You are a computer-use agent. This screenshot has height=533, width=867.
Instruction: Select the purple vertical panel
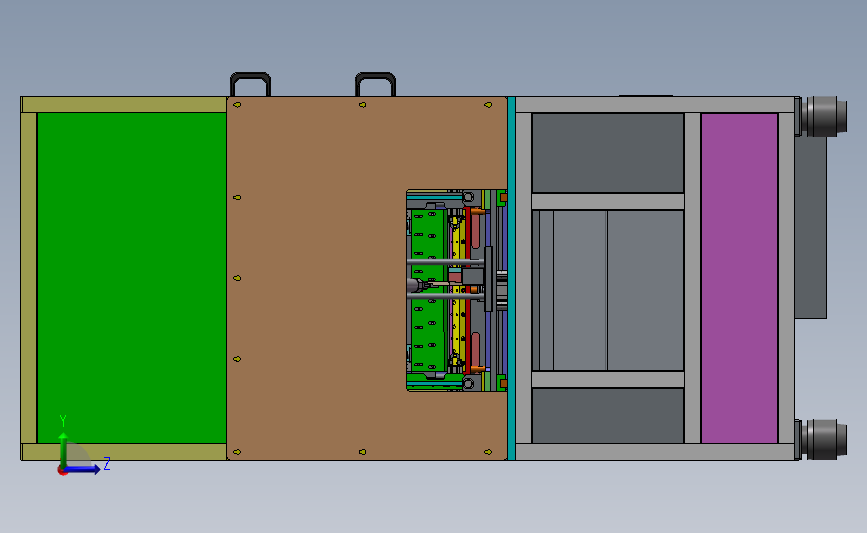(739, 278)
